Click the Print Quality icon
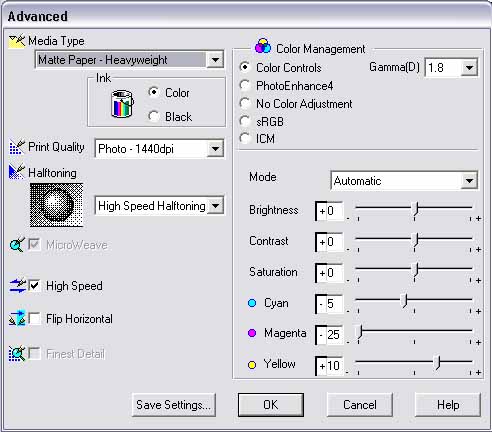492x432 pixels. click(x=17, y=147)
